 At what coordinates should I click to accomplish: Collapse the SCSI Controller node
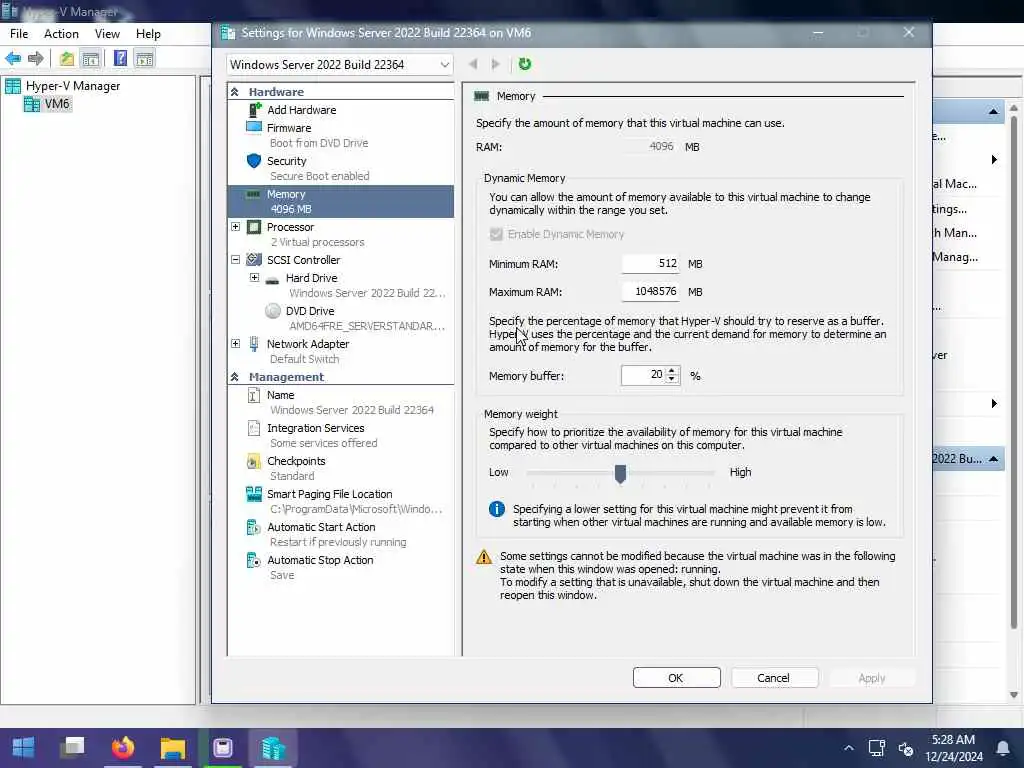click(236, 259)
